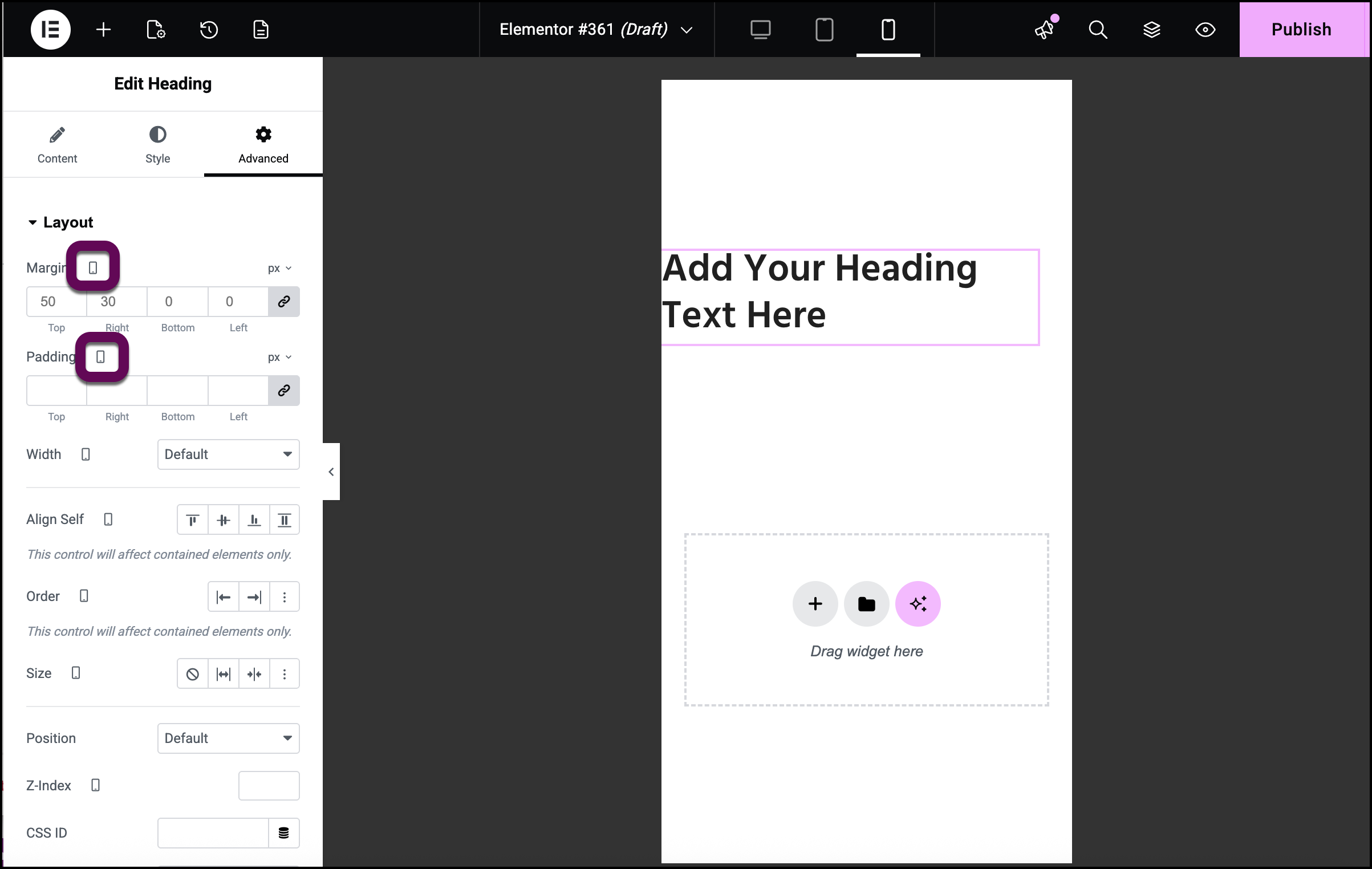Open page settings with the document icon
The image size is (1372, 869).
[x=261, y=29]
